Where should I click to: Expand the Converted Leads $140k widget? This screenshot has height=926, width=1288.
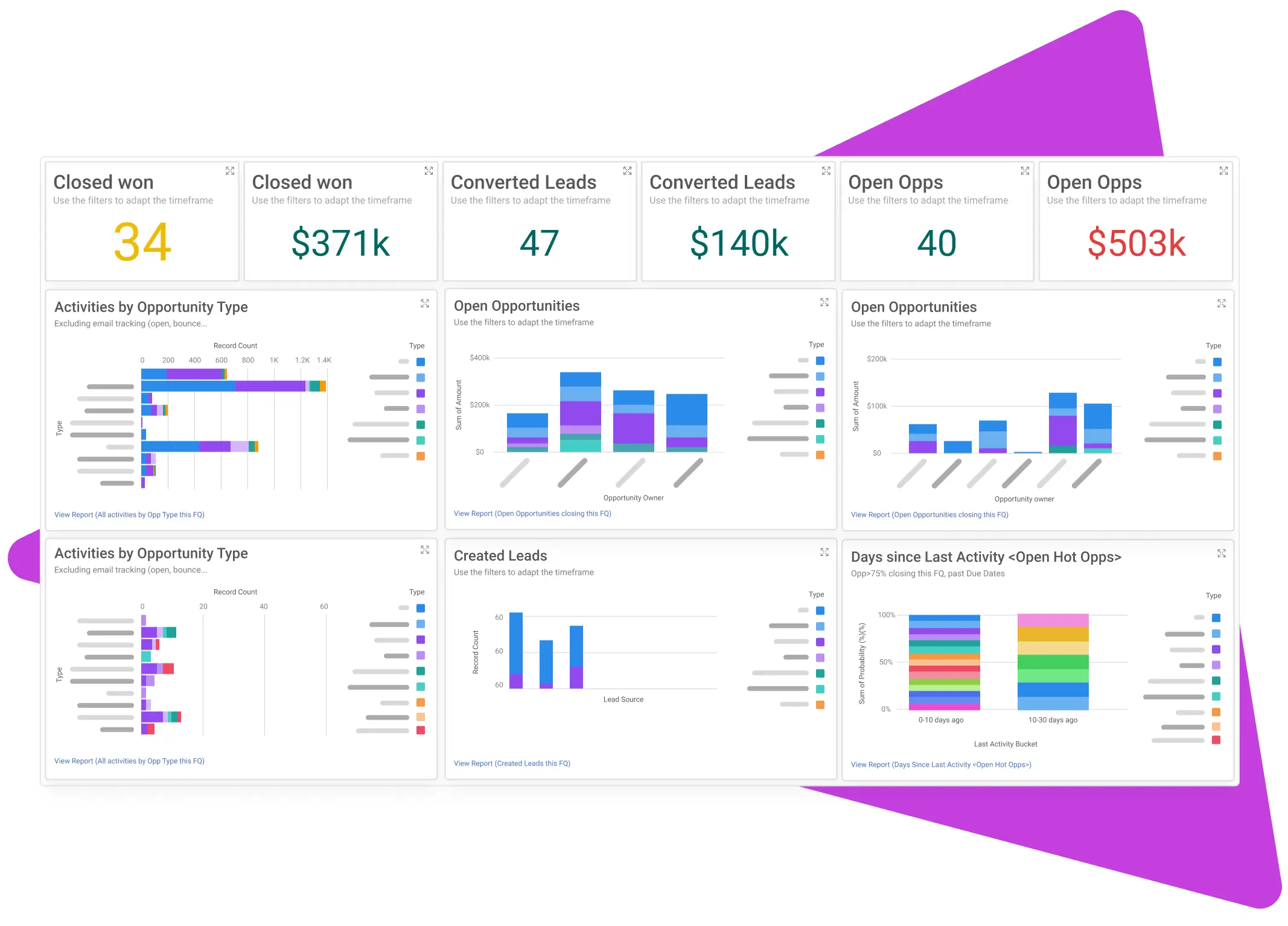826,171
